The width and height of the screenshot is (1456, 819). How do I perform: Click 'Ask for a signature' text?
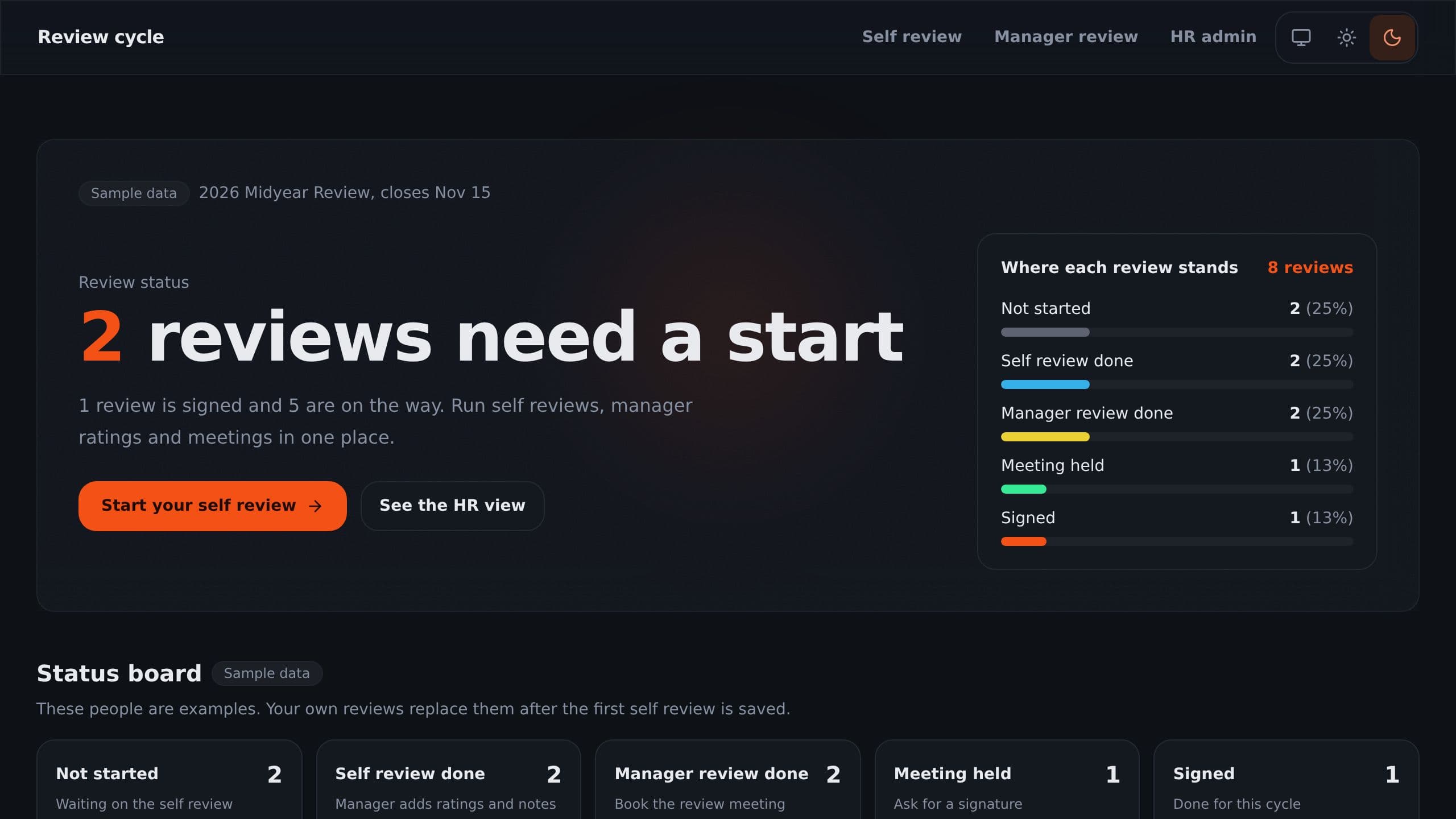click(958, 804)
